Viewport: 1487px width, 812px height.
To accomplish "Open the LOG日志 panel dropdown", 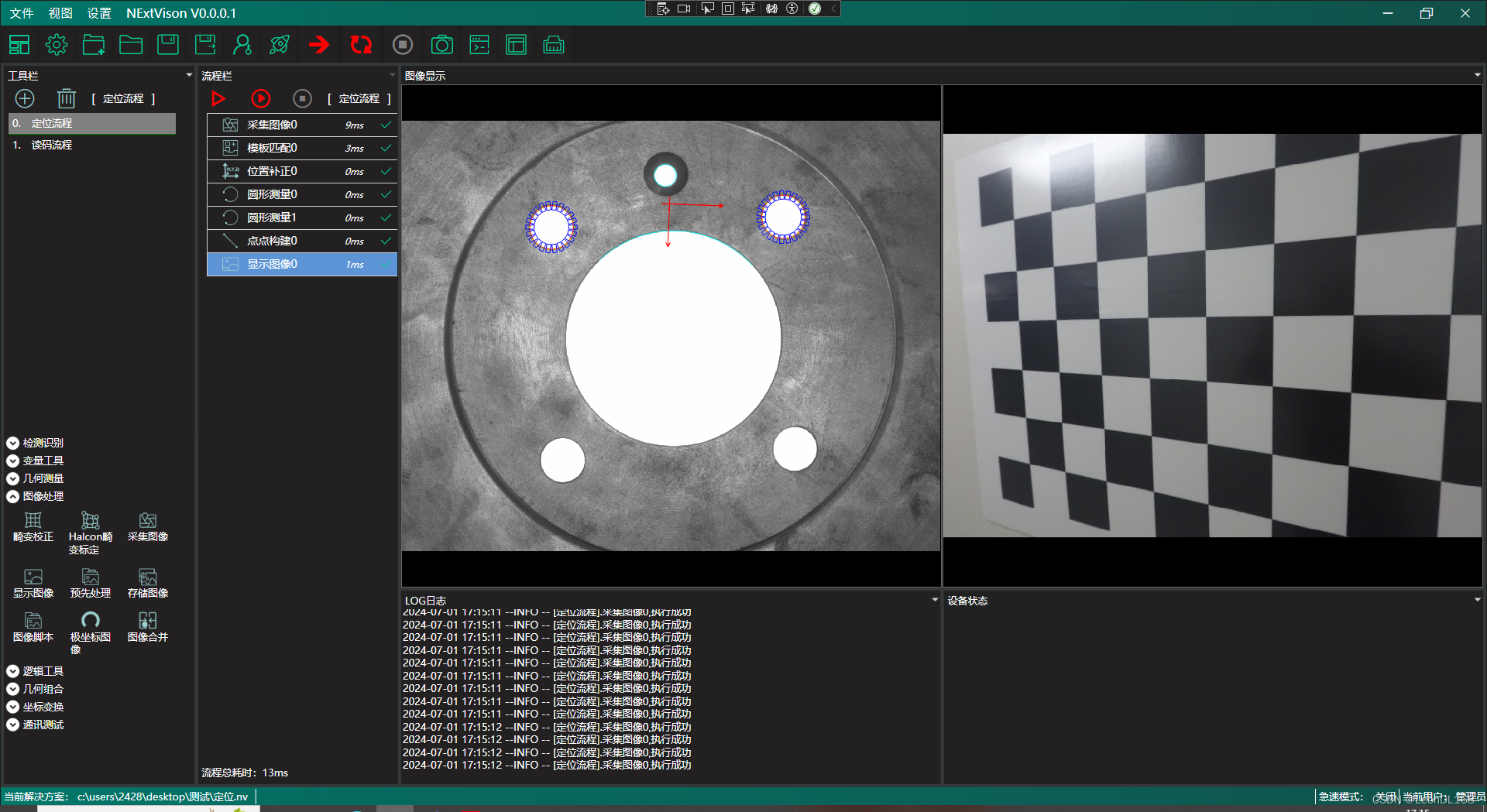I will [933, 600].
